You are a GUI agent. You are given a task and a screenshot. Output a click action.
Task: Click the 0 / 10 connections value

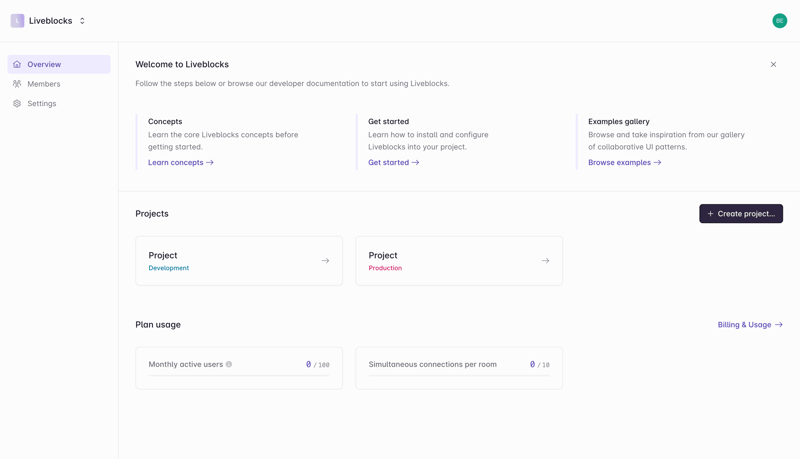coord(539,364)
